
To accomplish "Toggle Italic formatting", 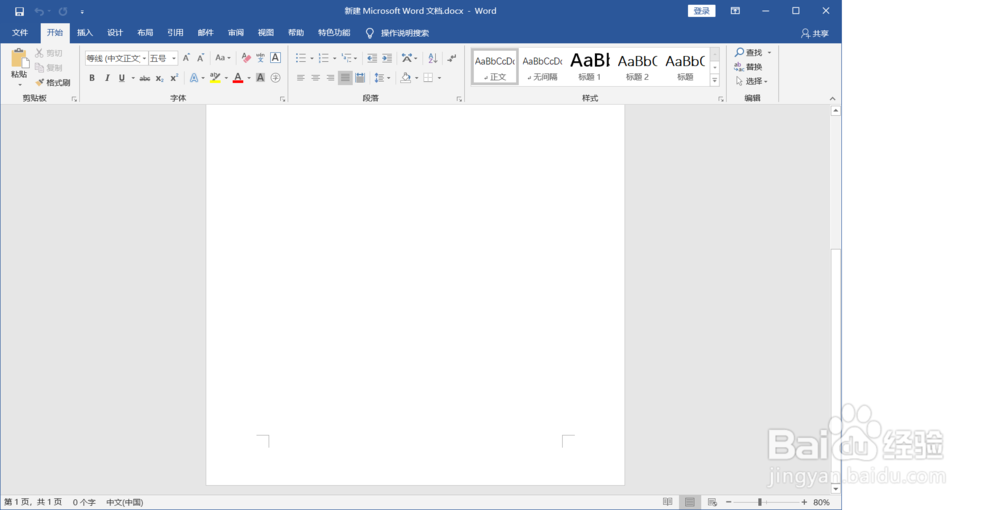I will [107, 78].
